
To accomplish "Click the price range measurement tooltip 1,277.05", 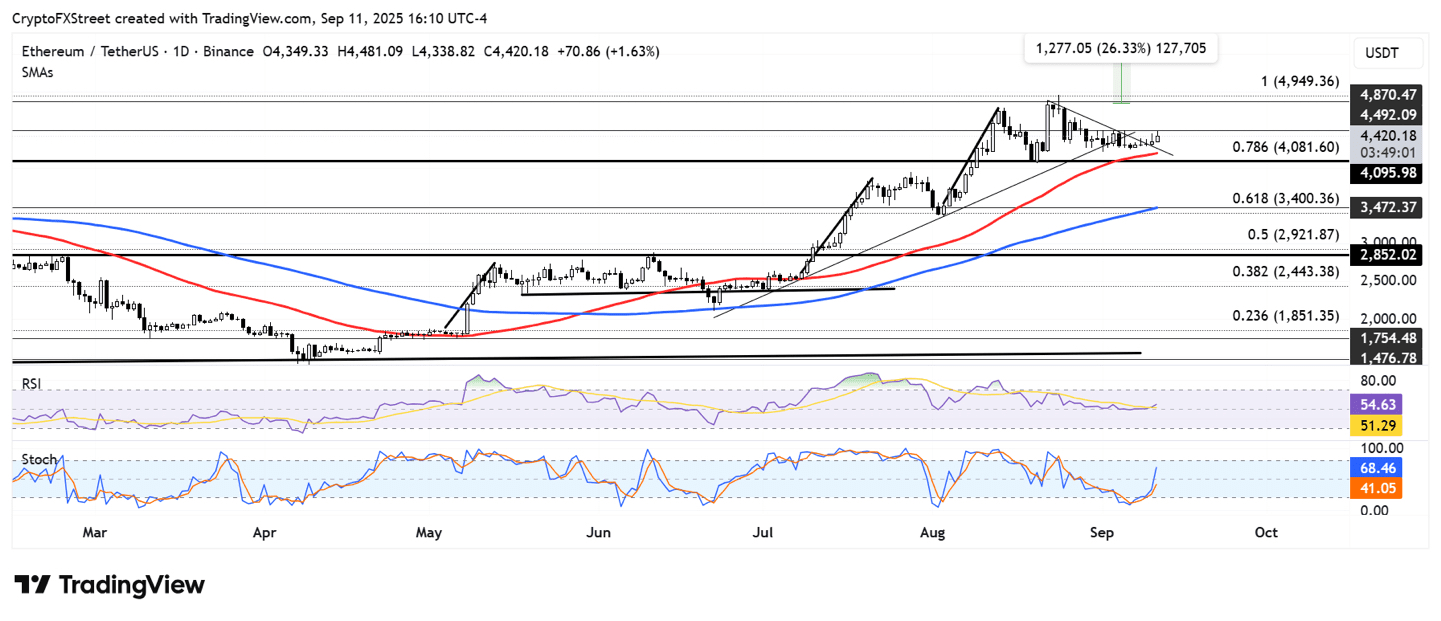I will [1119, 48].
